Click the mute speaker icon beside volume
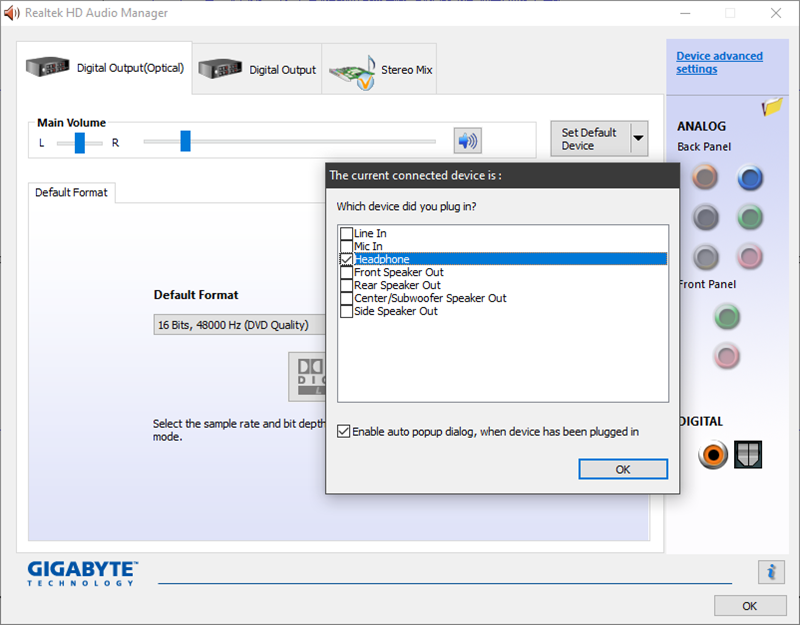 pyautogui.click(x=467, y=141)
